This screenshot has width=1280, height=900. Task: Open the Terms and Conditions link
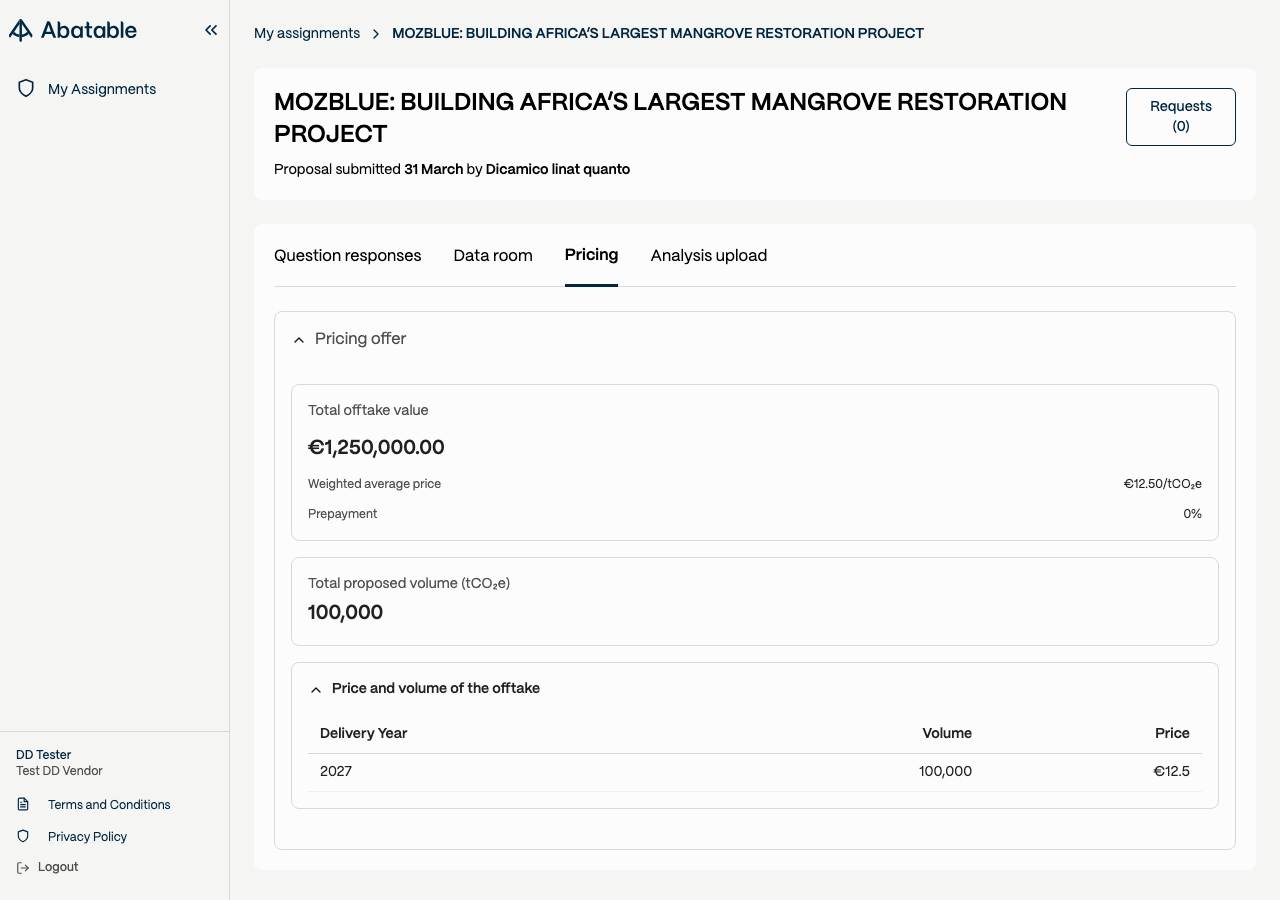click(109, 805)
